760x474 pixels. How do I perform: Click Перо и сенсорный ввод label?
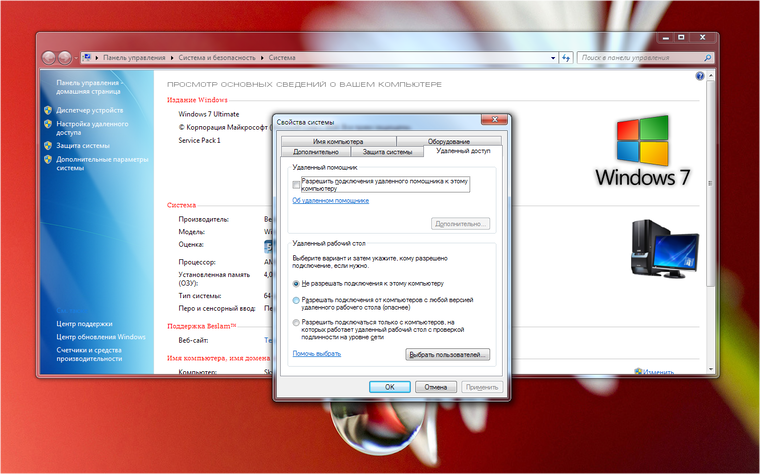click(x=217, y=308)
